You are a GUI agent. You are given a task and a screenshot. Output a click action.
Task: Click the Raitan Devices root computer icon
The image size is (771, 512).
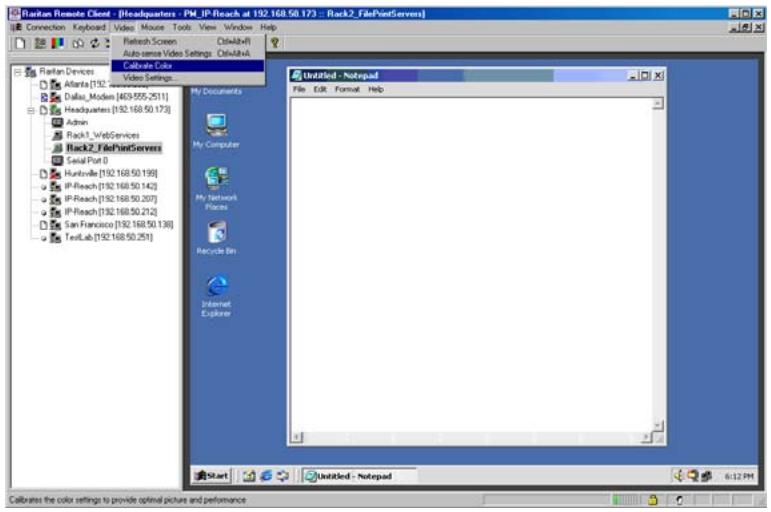30,72
